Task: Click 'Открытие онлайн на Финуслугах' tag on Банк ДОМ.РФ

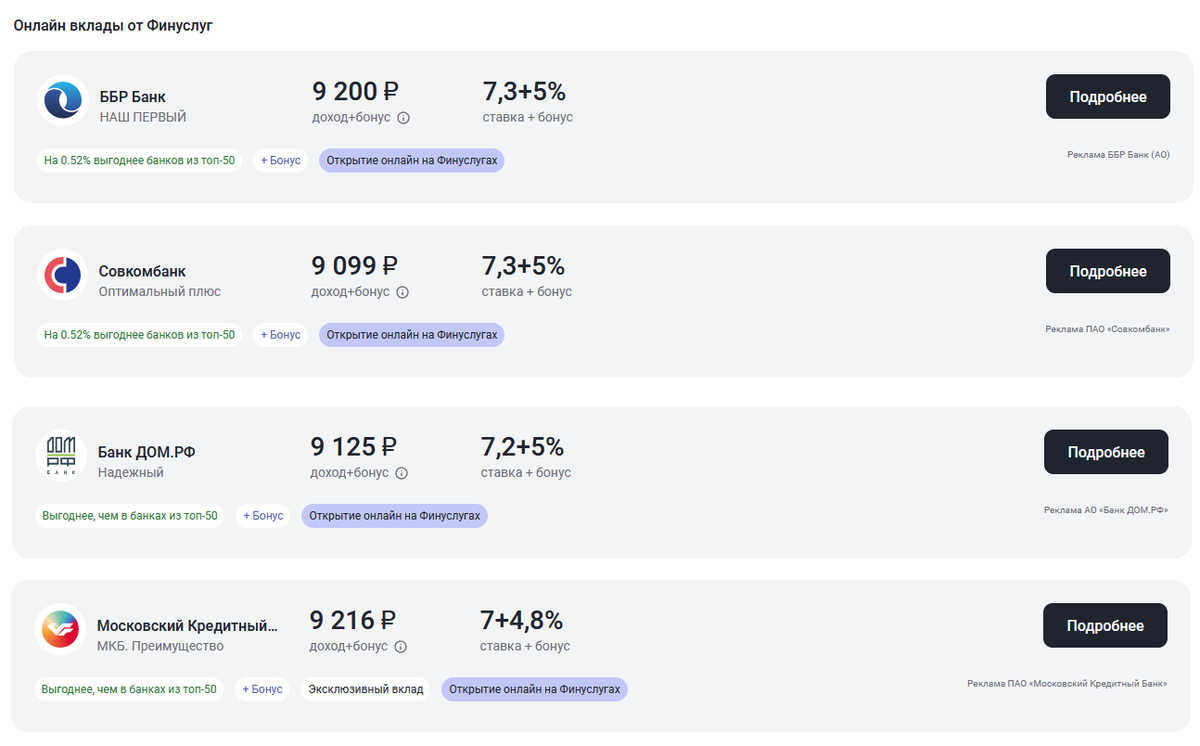Action: [395, 516]
